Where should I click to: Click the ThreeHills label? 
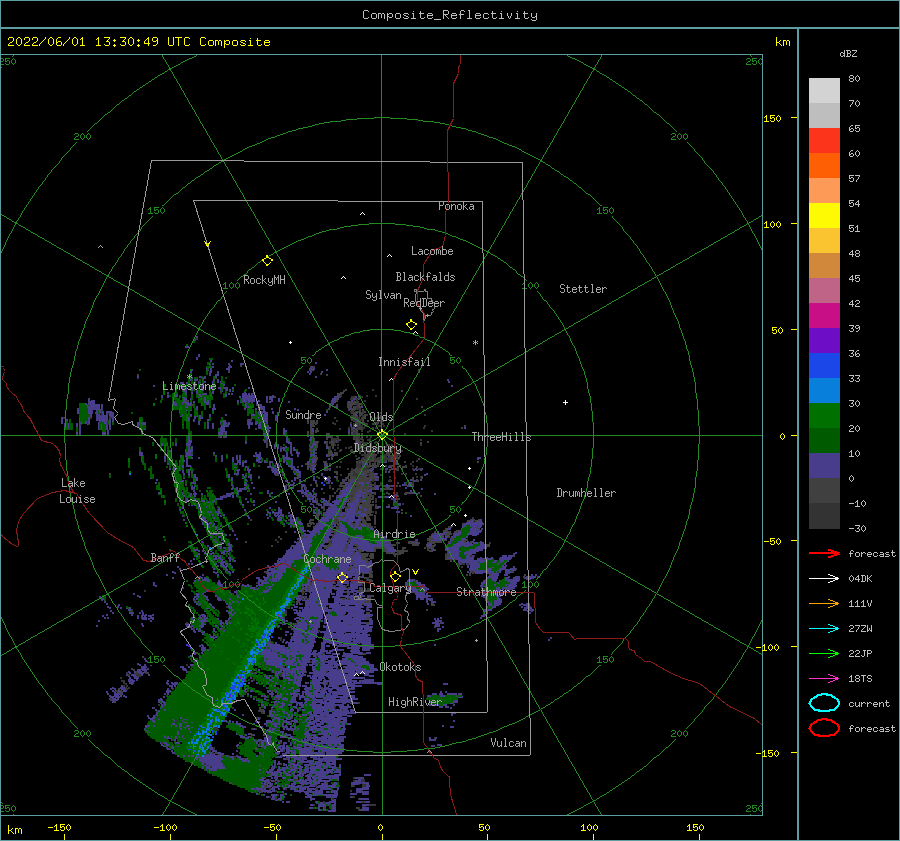[x=502, y=437]
